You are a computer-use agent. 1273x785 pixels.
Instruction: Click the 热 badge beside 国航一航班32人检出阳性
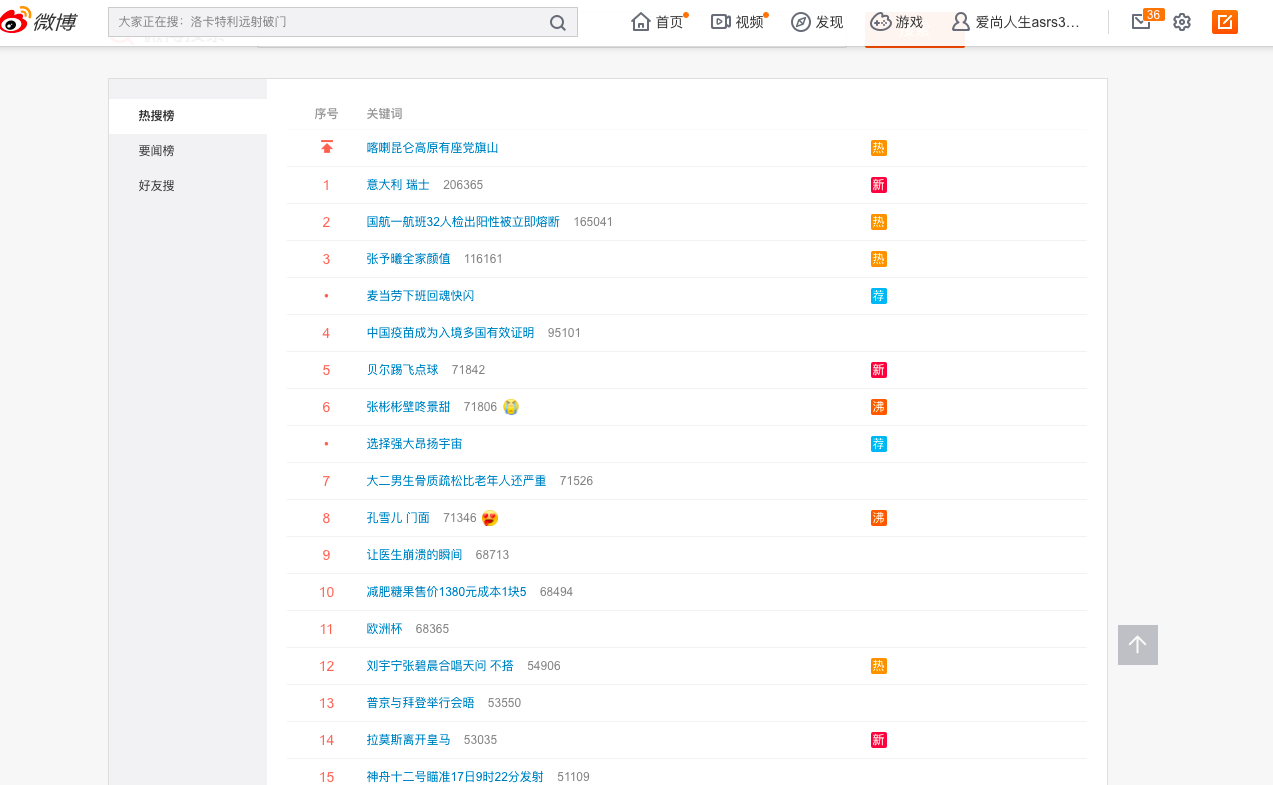click(879, 222)
